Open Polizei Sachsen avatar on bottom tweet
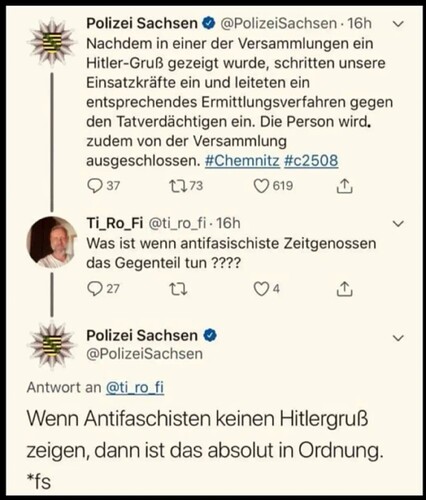The width and height of the screenshot is (426, 500). click(51, 345)
